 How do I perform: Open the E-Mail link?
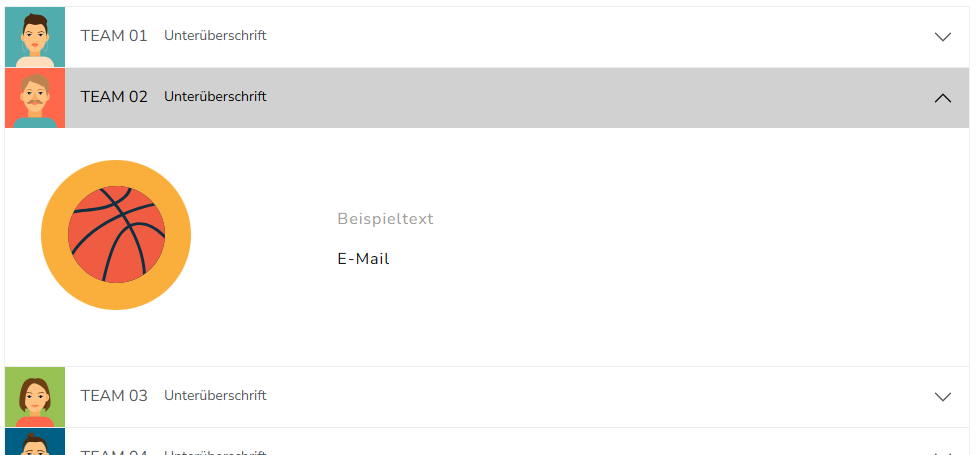pyautogui.click(x=363, y=259)
